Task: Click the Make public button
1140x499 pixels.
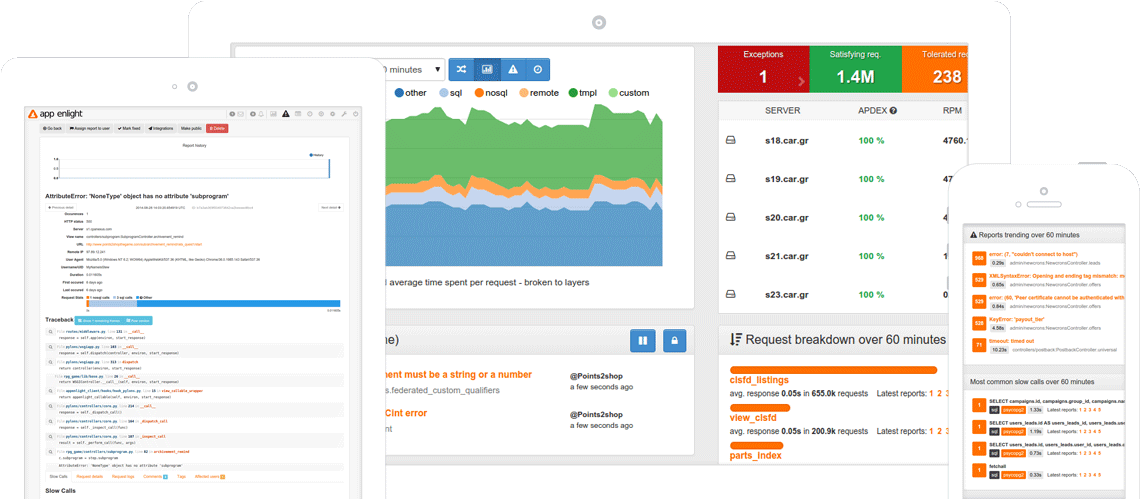Action: click(191, 128)
